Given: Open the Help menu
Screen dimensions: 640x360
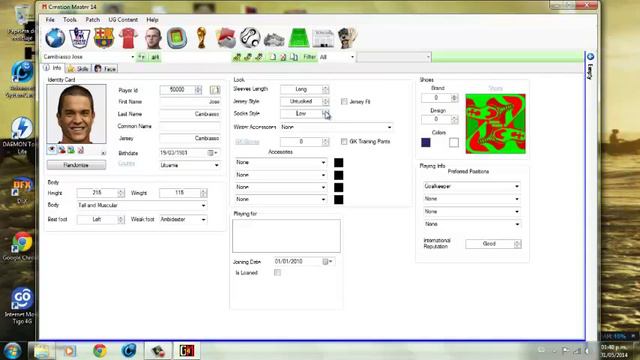Looking at the screenshot, I should coord(152,20).
